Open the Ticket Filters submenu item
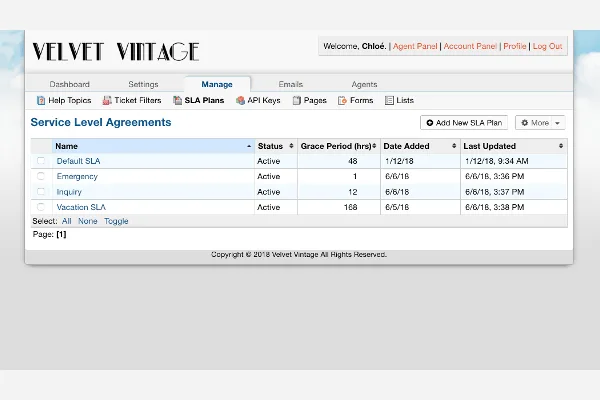This screenshot has width=600, height=400. tap(132, 101)
